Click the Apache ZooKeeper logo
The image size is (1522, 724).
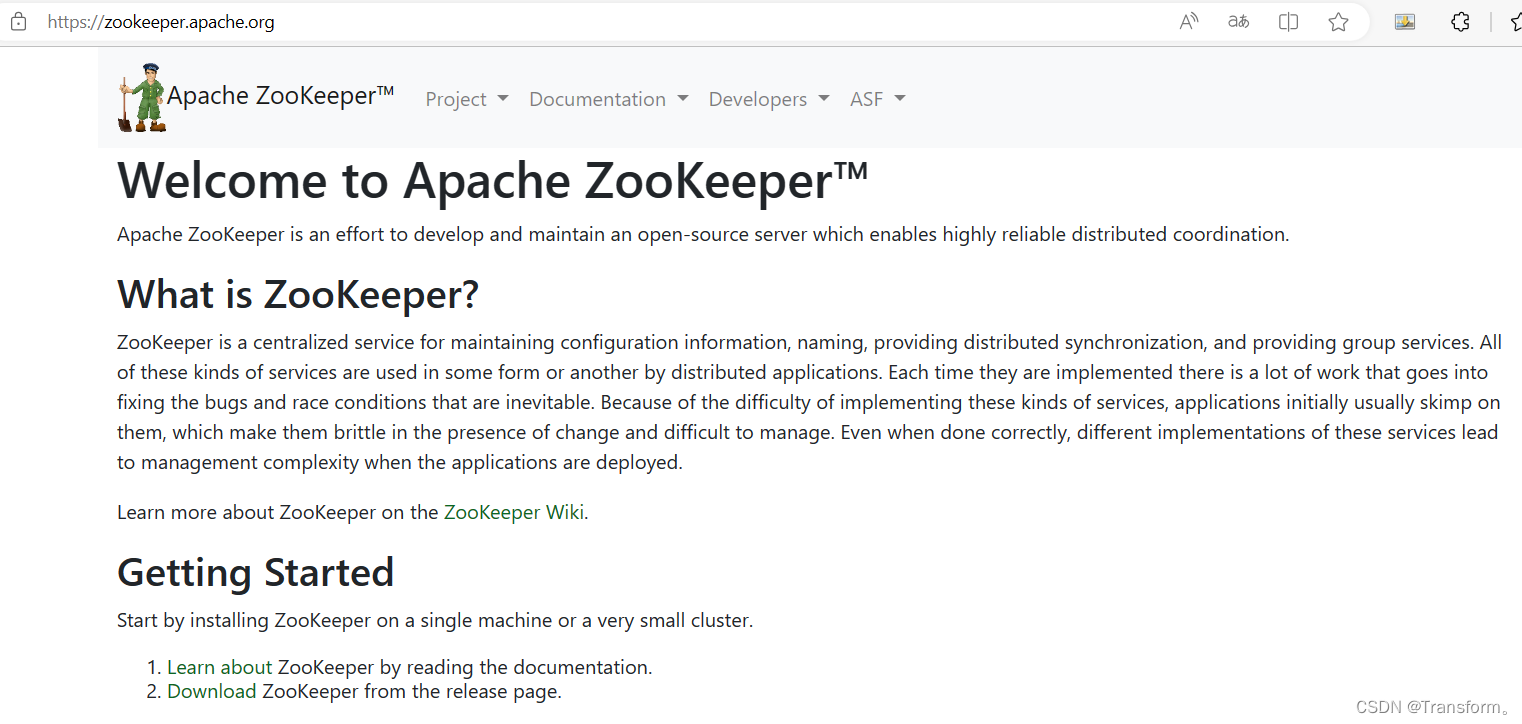click(140, 96)
